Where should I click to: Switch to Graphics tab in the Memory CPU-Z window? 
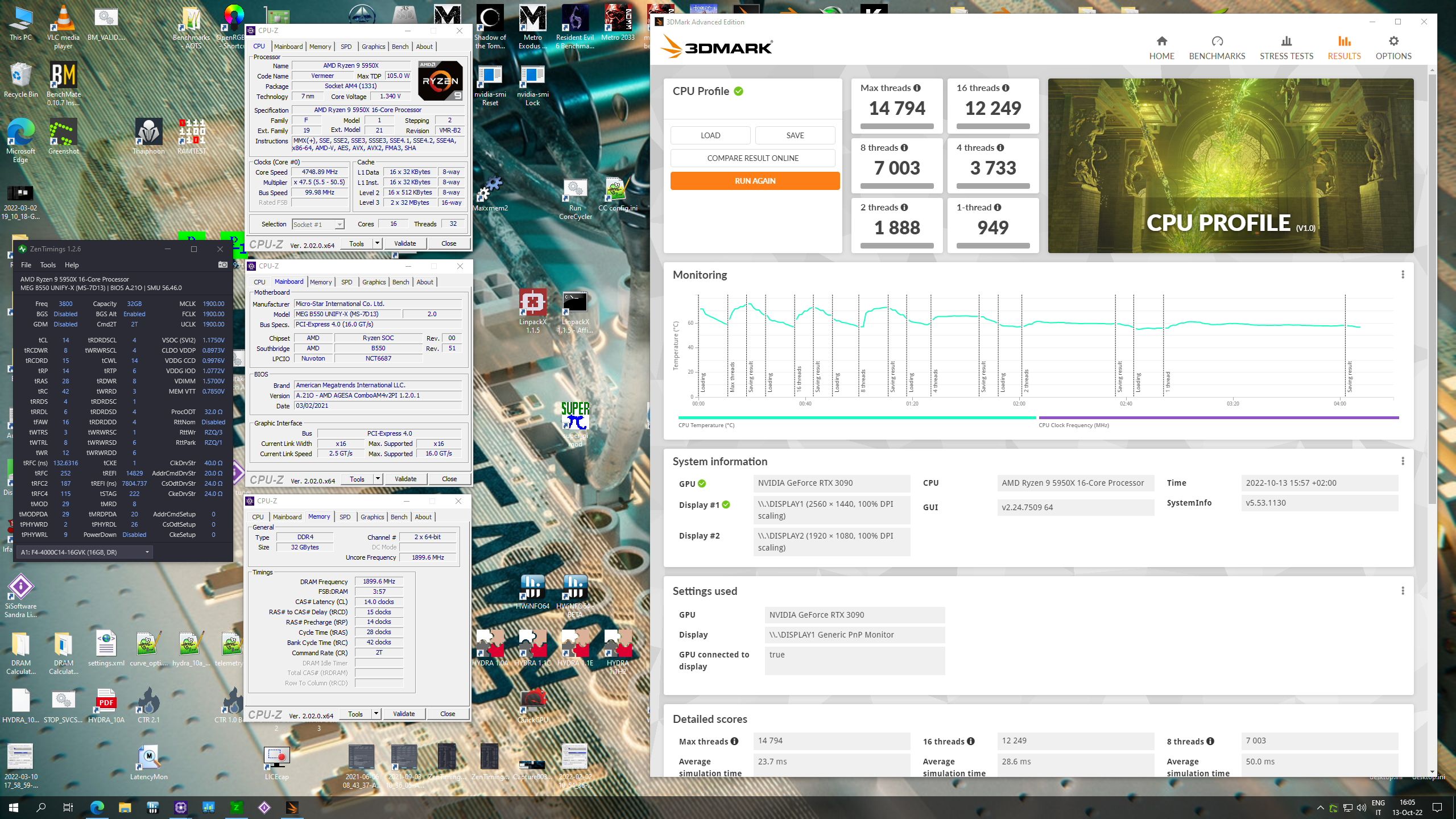pos(372,517)
